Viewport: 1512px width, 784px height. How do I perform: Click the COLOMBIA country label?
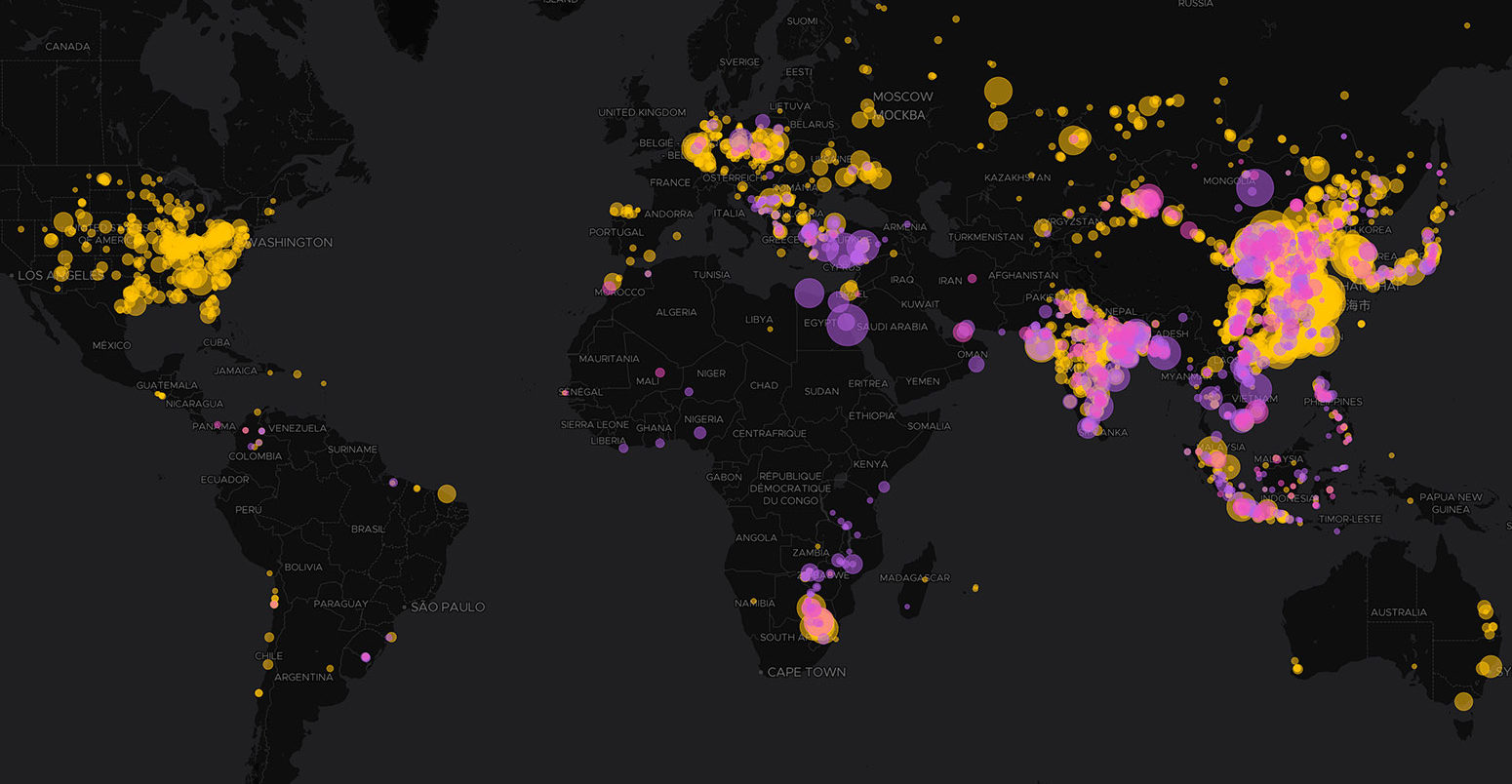pos(256,456)
